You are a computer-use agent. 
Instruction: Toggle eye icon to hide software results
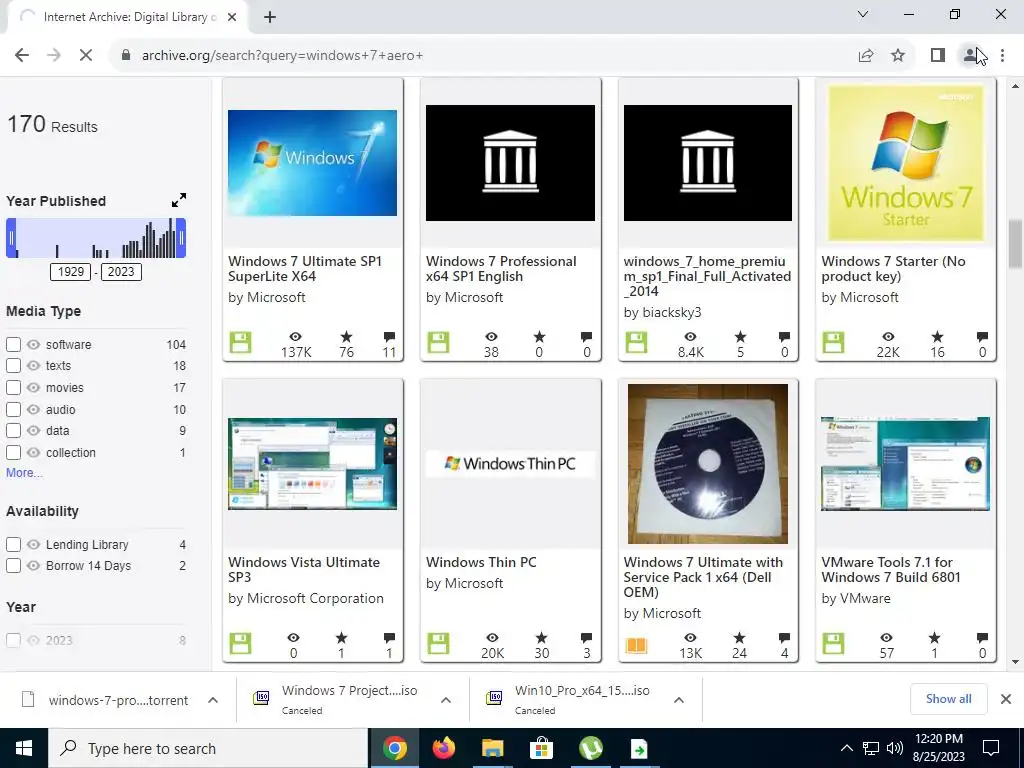[33, 344]
